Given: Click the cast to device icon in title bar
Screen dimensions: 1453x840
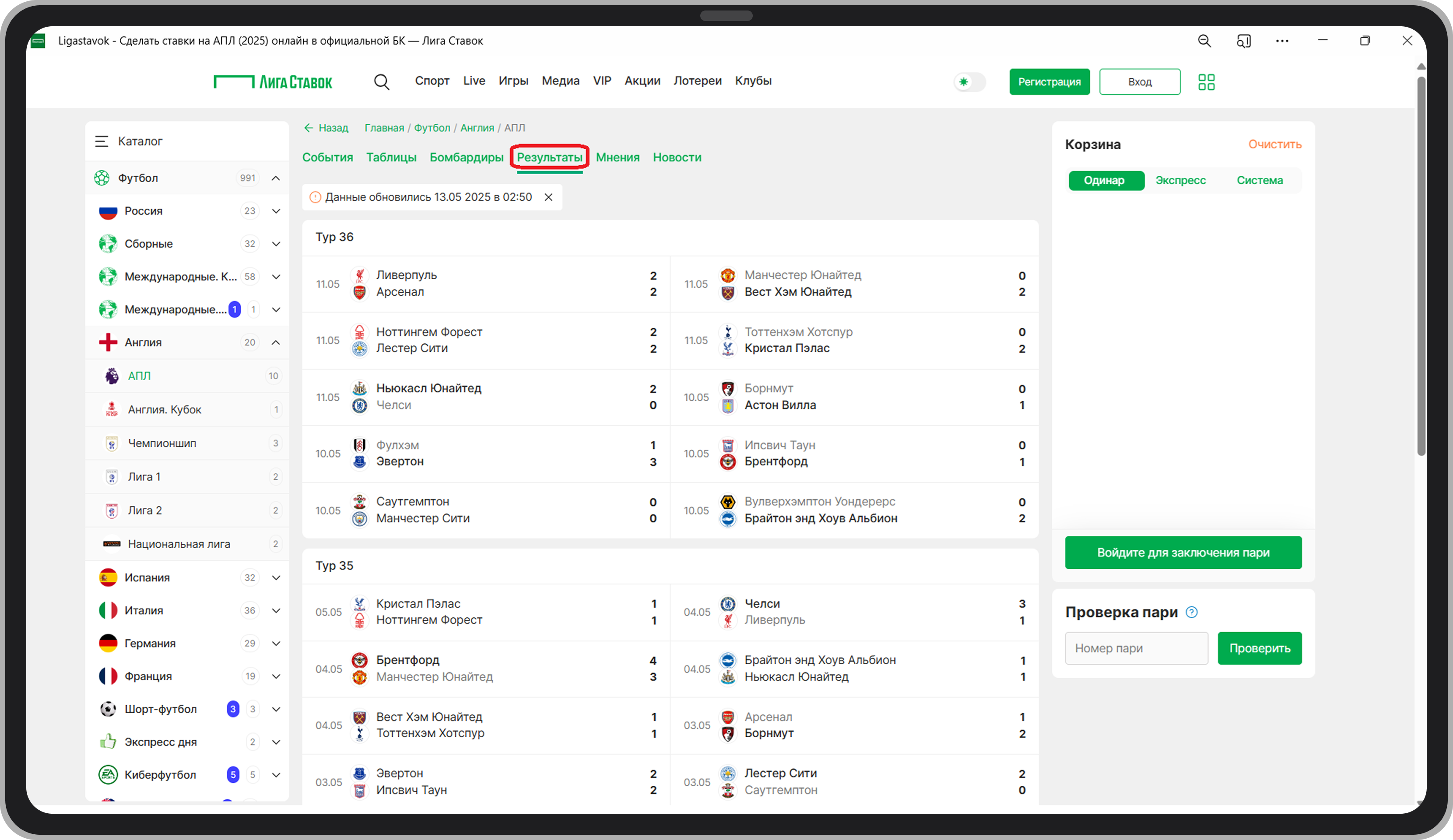Looking at the screenshot, I should point(1243,41).
